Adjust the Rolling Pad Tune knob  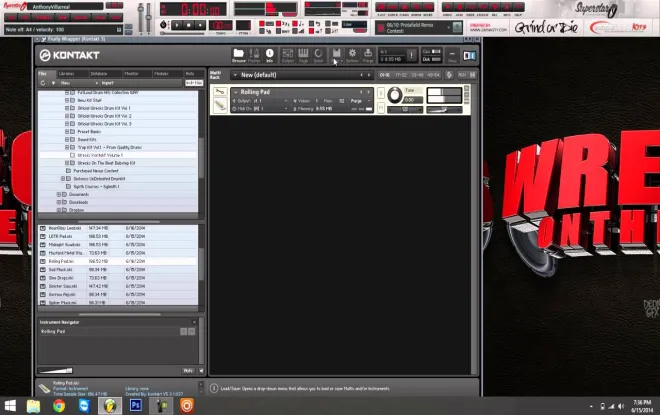[x=395, y=95]
